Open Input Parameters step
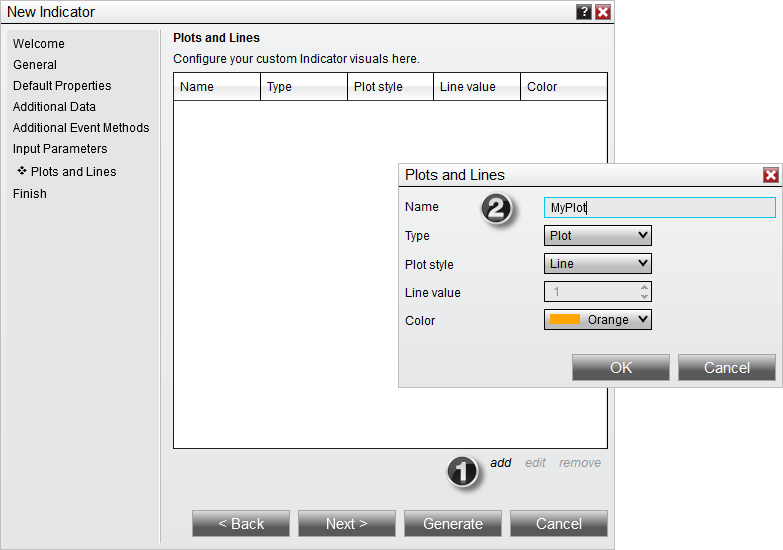 point(60,149)
